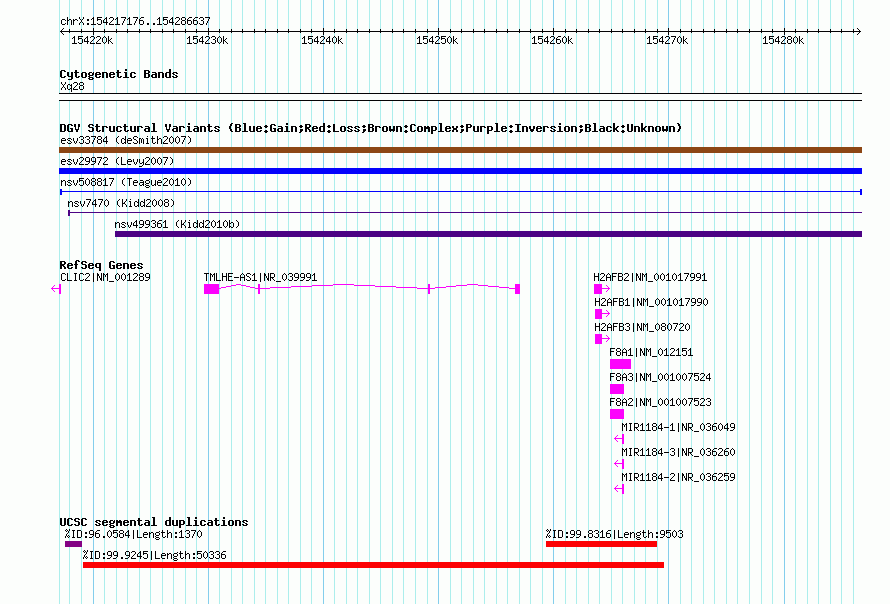Screen dimensions: 890x604
Task: Click the MIR1184-1 microRNA arrow glyph
Action: point(619,439)
